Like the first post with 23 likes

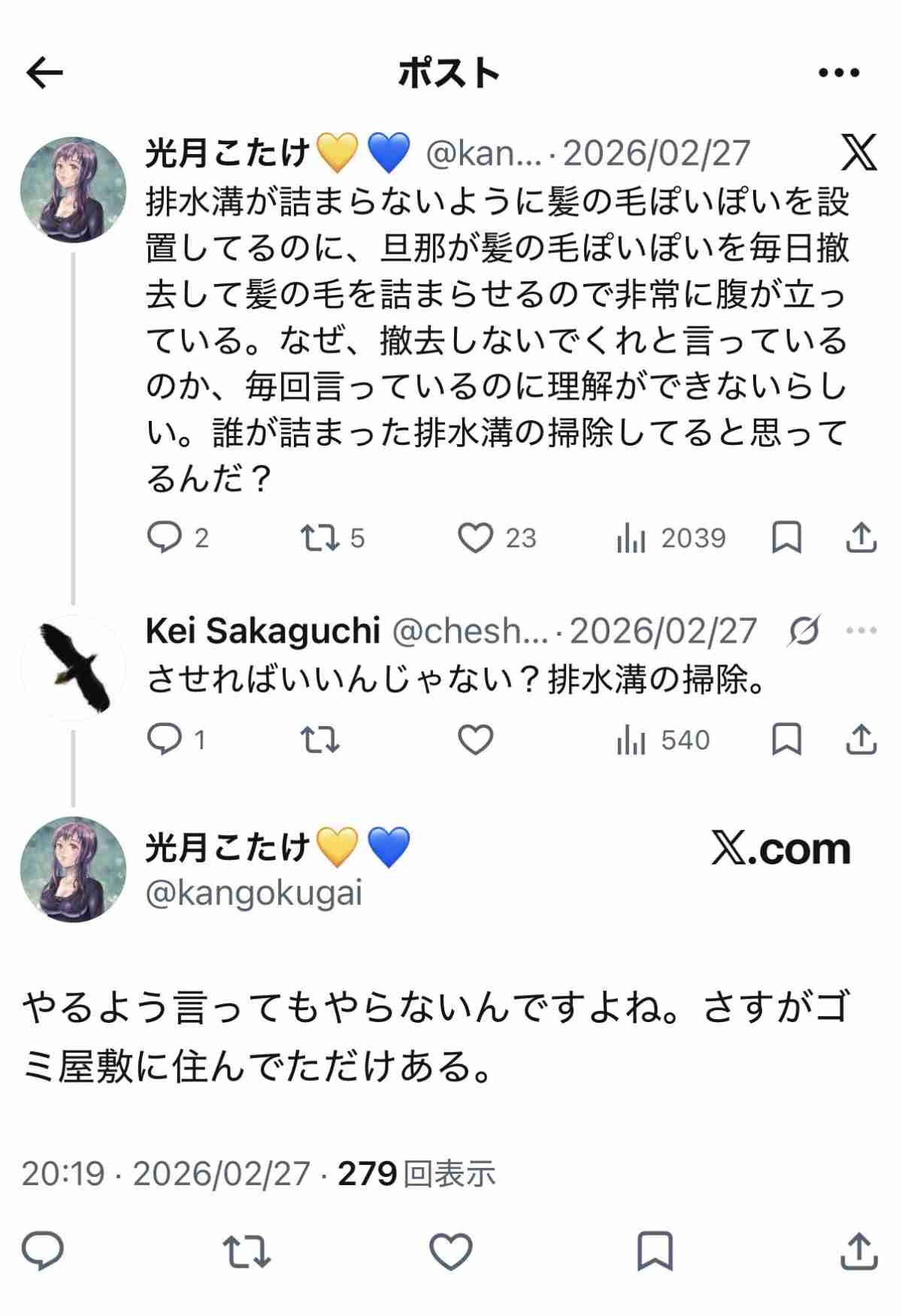point(475,538)
